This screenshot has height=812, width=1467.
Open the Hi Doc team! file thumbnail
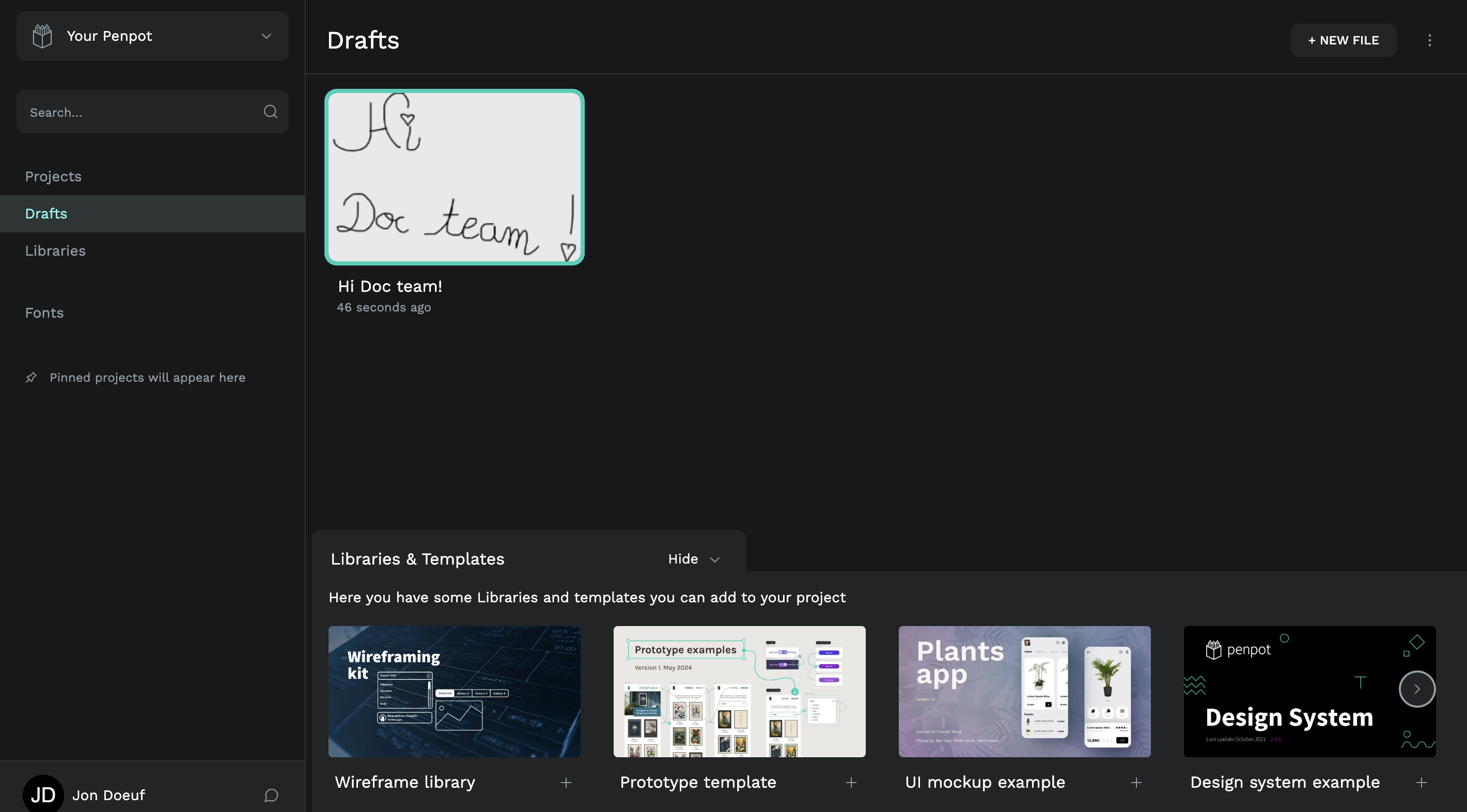coord(454,177)
